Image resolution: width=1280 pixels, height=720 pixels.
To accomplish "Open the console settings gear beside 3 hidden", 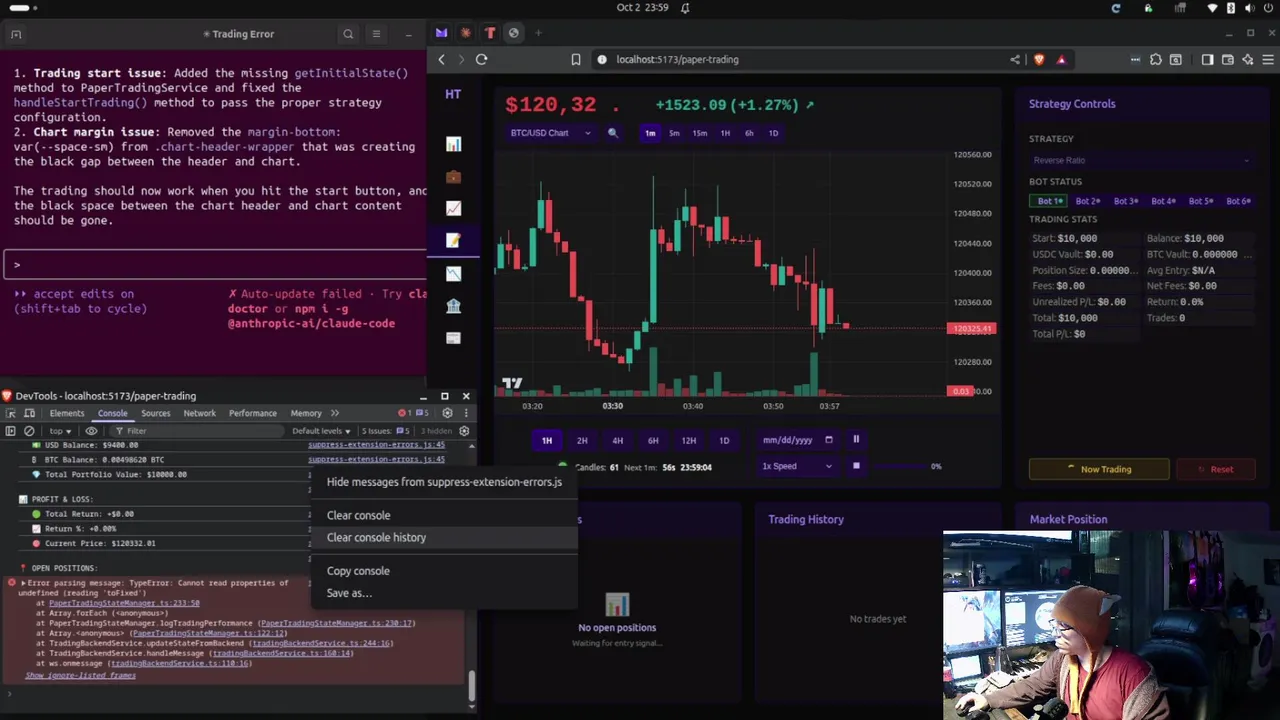I will coord(464,431).
